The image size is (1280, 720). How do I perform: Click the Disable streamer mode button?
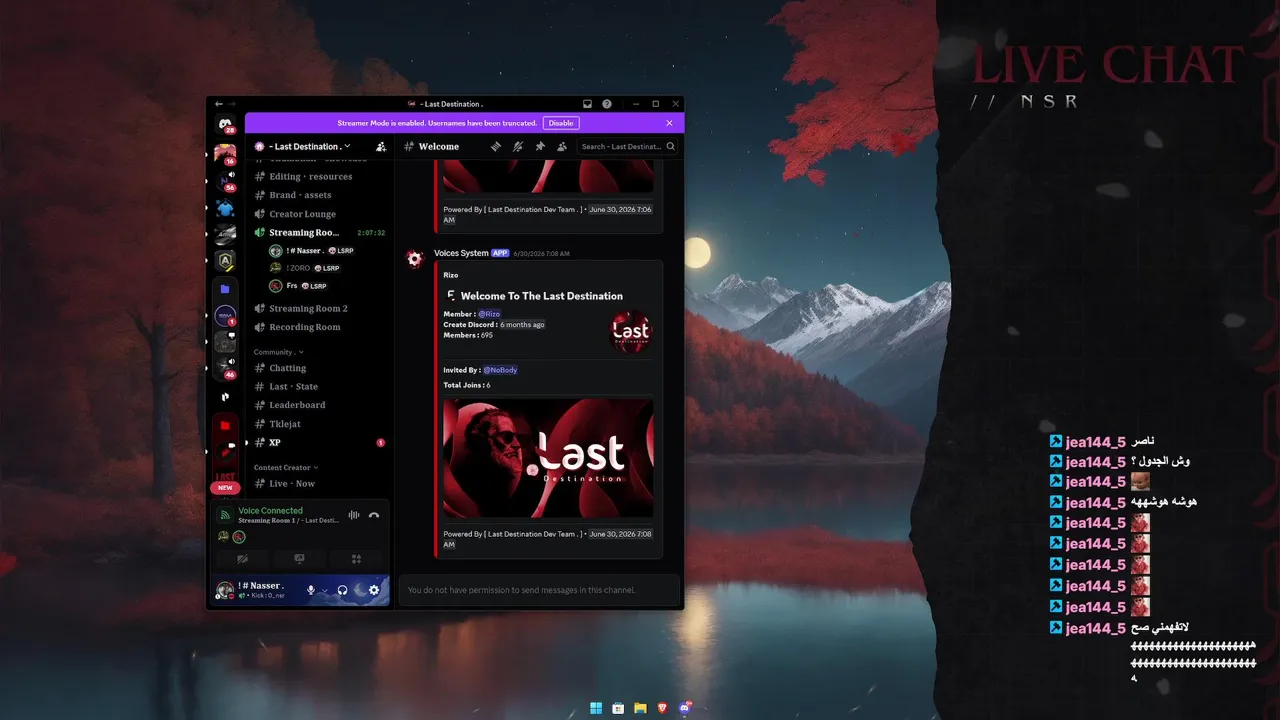pos(561,123)
